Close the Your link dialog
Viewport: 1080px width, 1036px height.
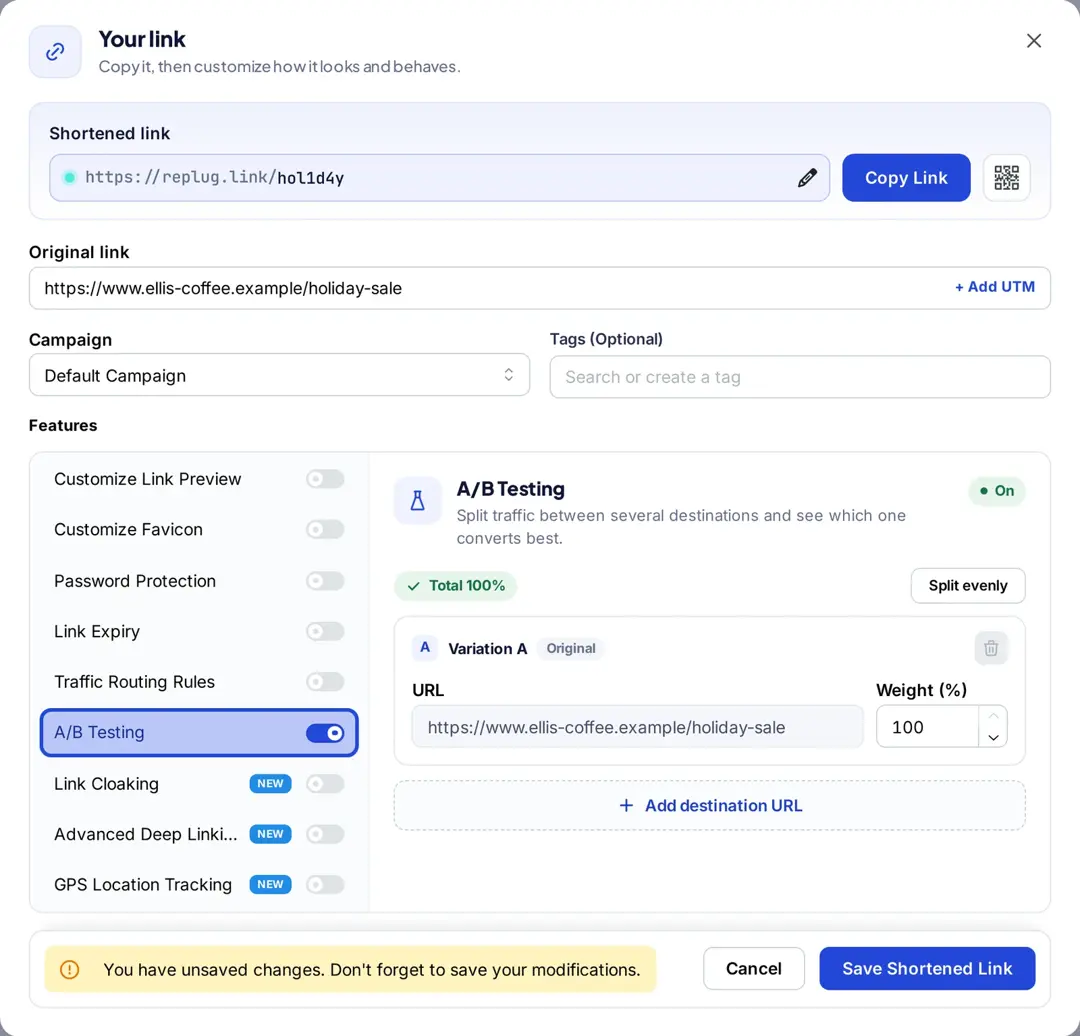[x=1033, y=41]
